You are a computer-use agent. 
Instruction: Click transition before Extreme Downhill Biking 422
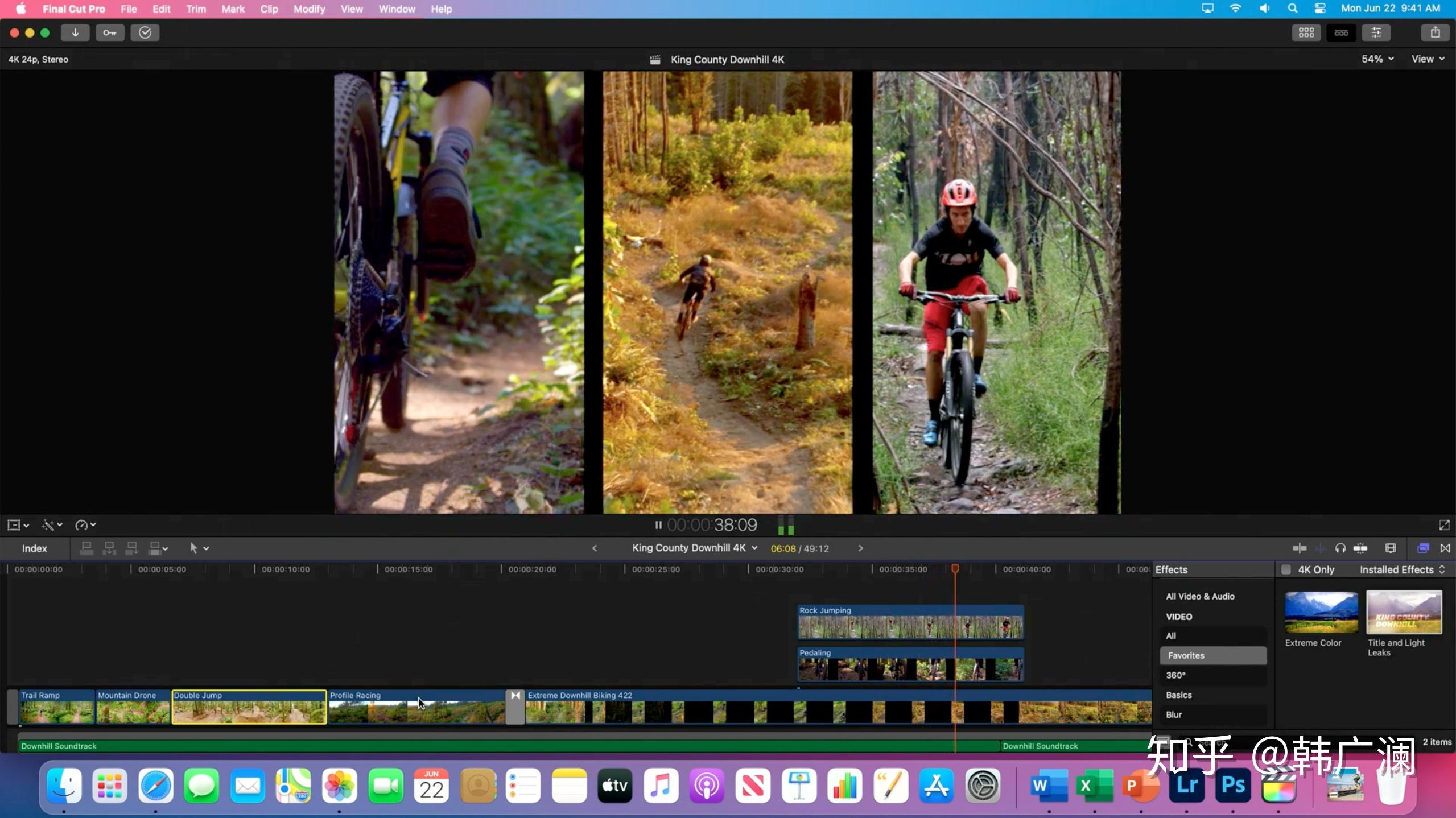[515, 707]
